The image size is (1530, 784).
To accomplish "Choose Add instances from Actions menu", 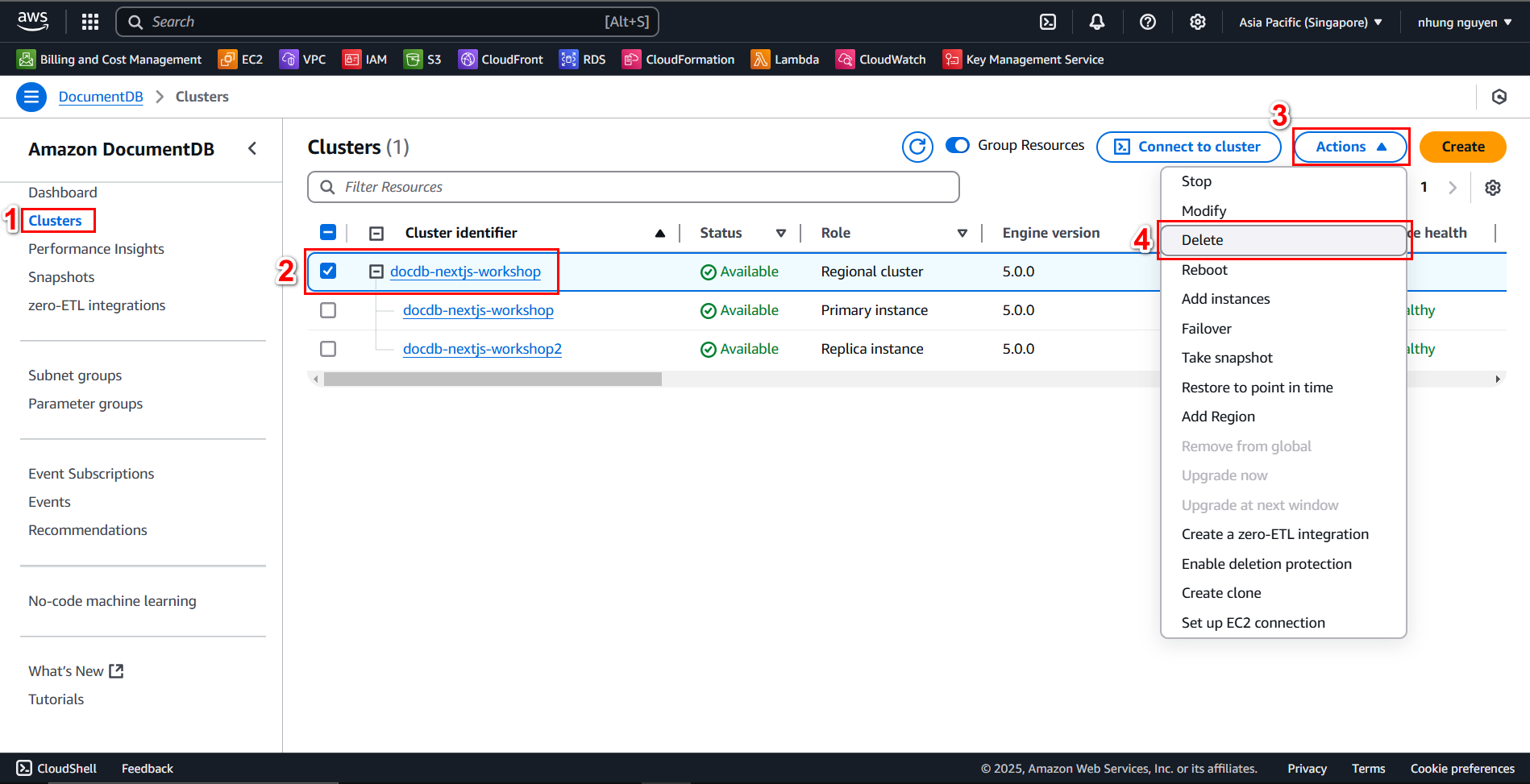I will (1283, 299).
